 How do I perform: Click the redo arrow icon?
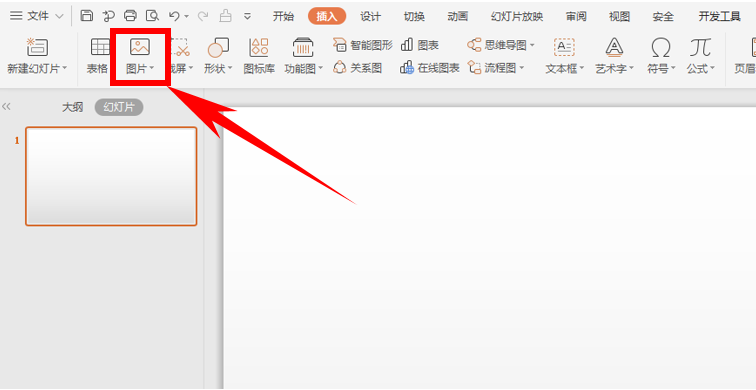click(x=202, y=16)
